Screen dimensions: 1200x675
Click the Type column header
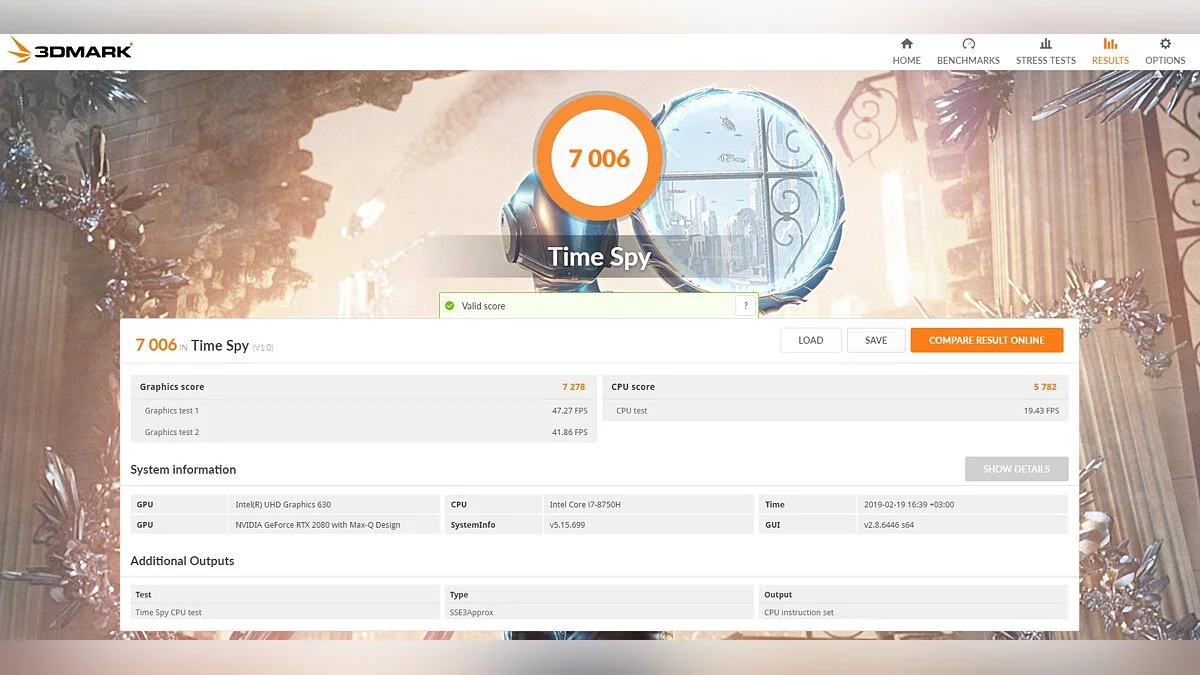point(459,595)
